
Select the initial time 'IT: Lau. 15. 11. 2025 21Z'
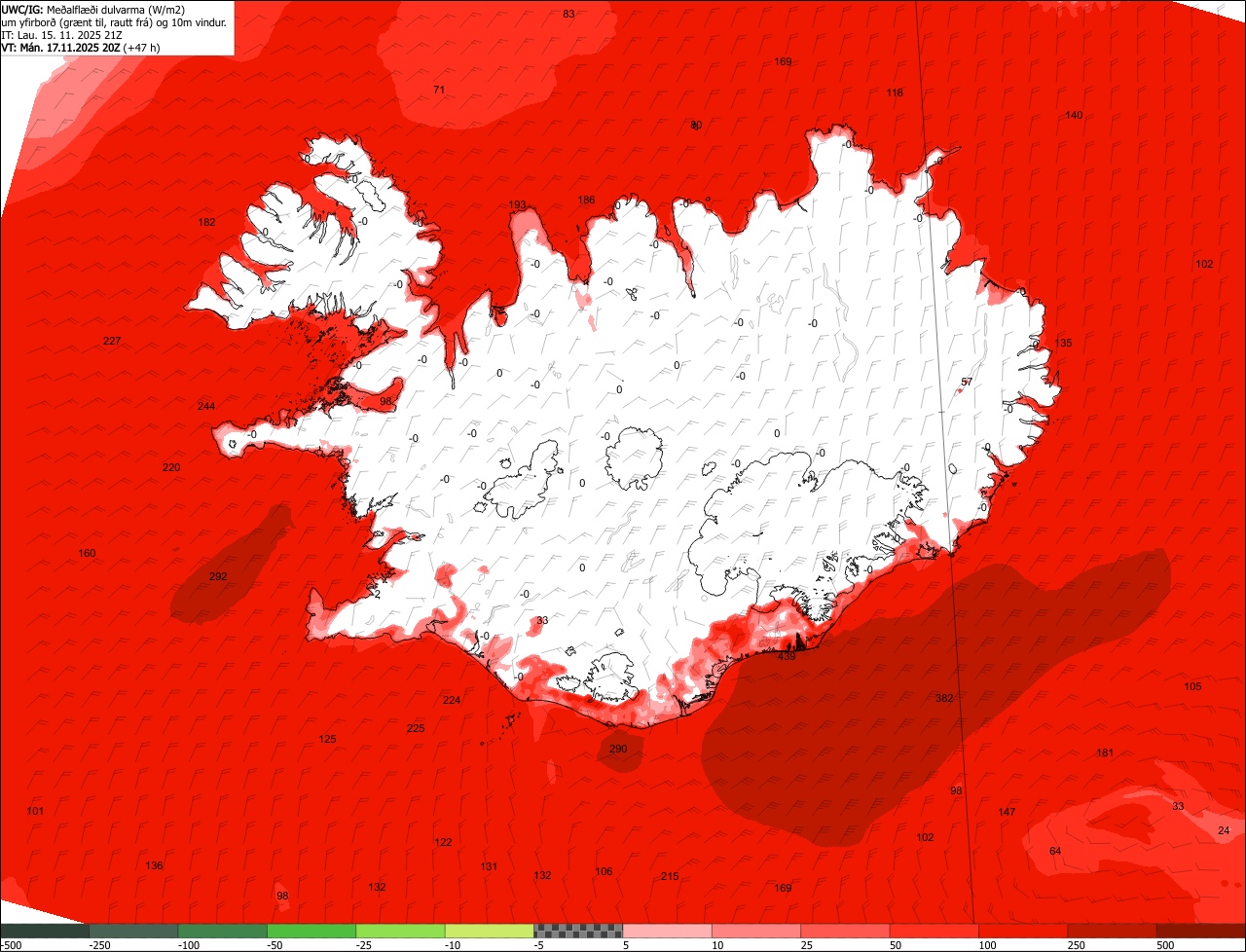point(62,34)
